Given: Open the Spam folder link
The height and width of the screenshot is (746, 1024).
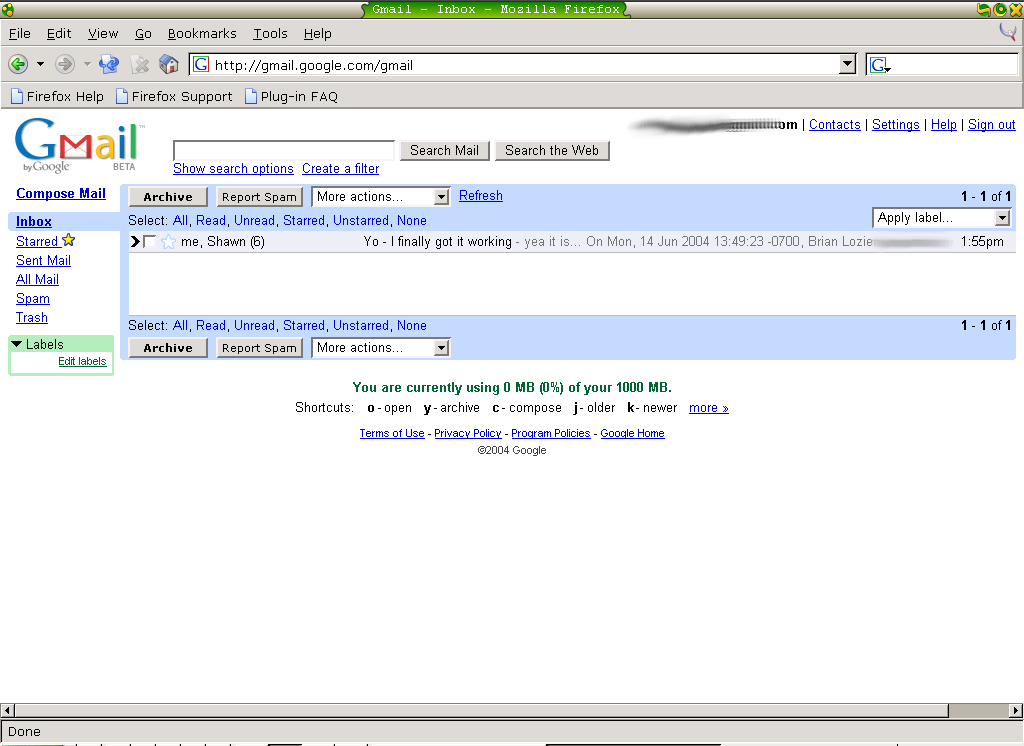Looking at the screenshot, I should click(x=33, y=298).
